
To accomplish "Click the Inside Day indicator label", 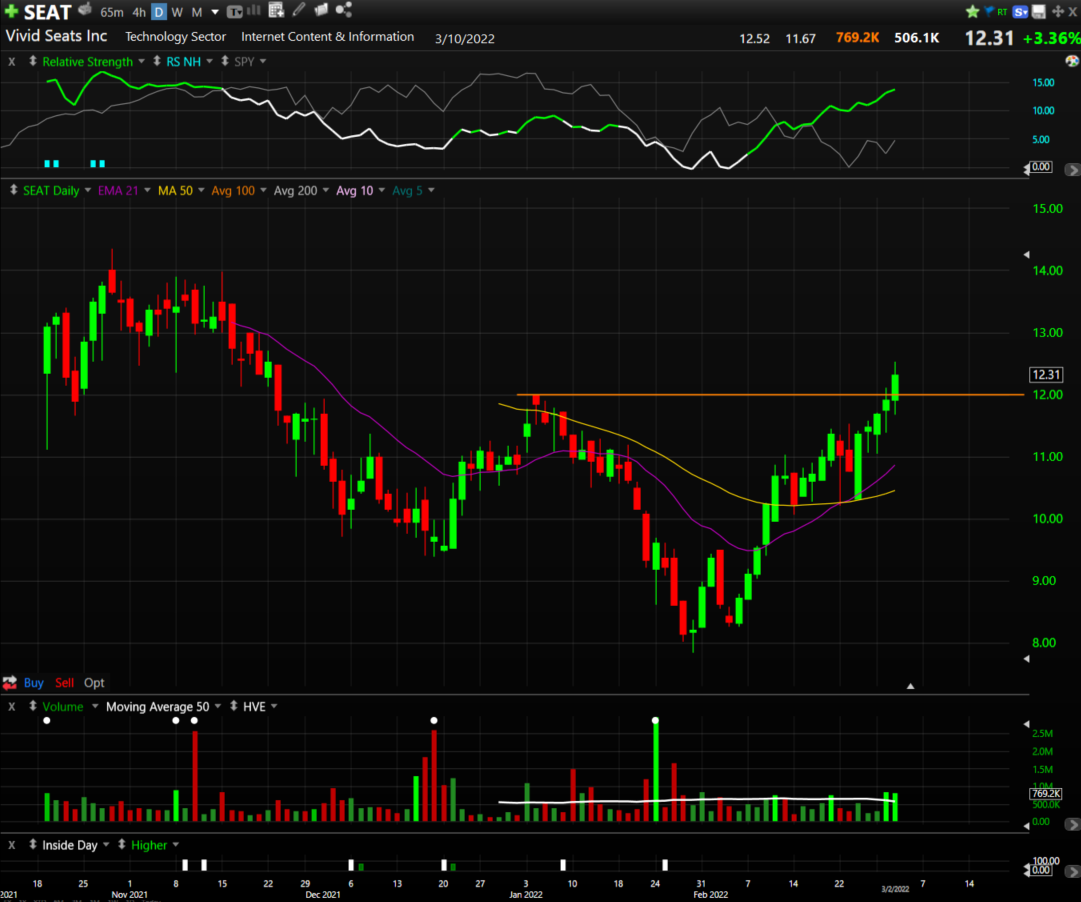I will pyautogui.click(x=70, y=845).
